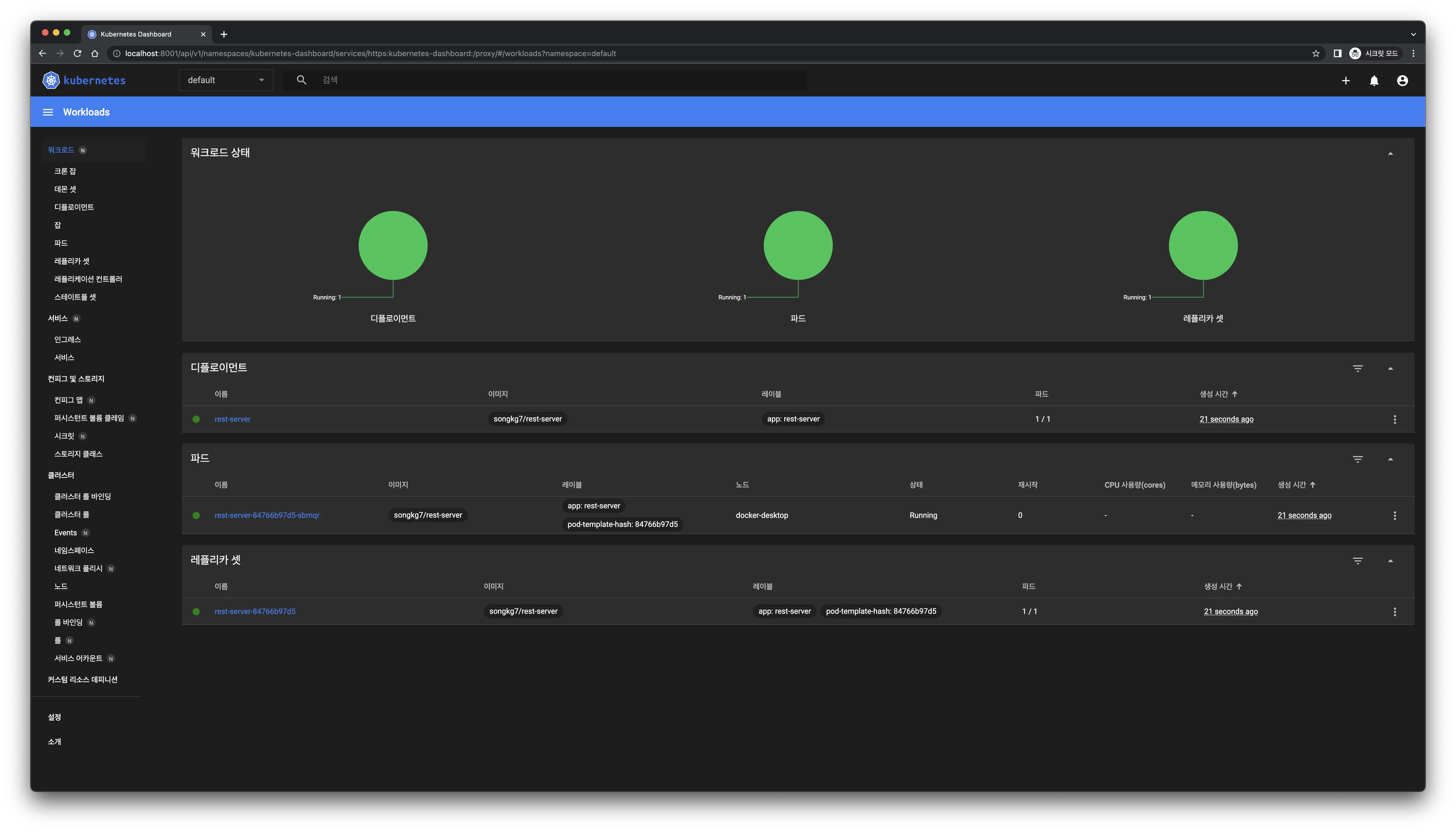Click green 디플로이먼트 status circle chart
1456x832 pixels.
[393, 245]
